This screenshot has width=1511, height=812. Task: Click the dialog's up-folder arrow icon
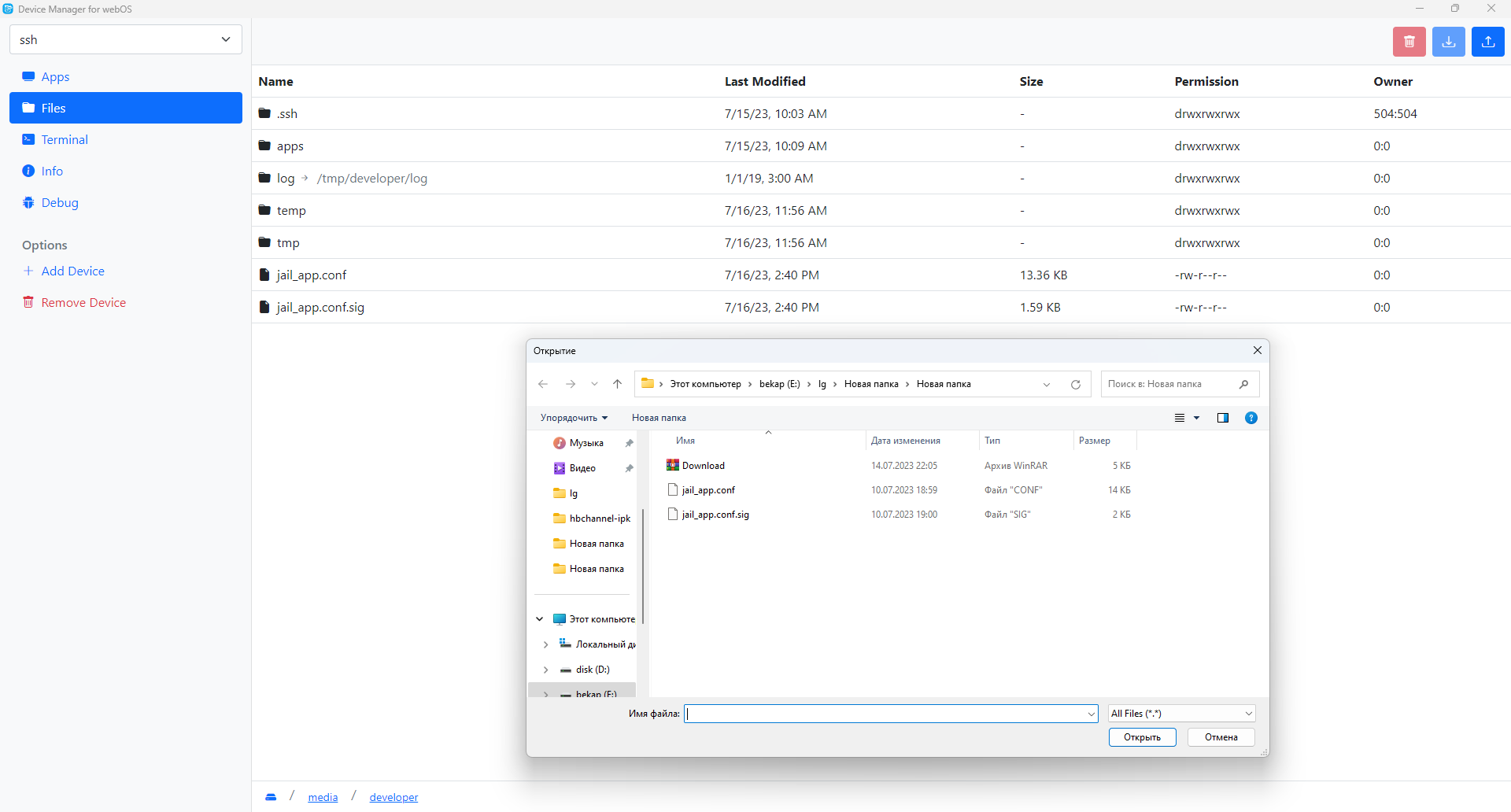point(617,384)
